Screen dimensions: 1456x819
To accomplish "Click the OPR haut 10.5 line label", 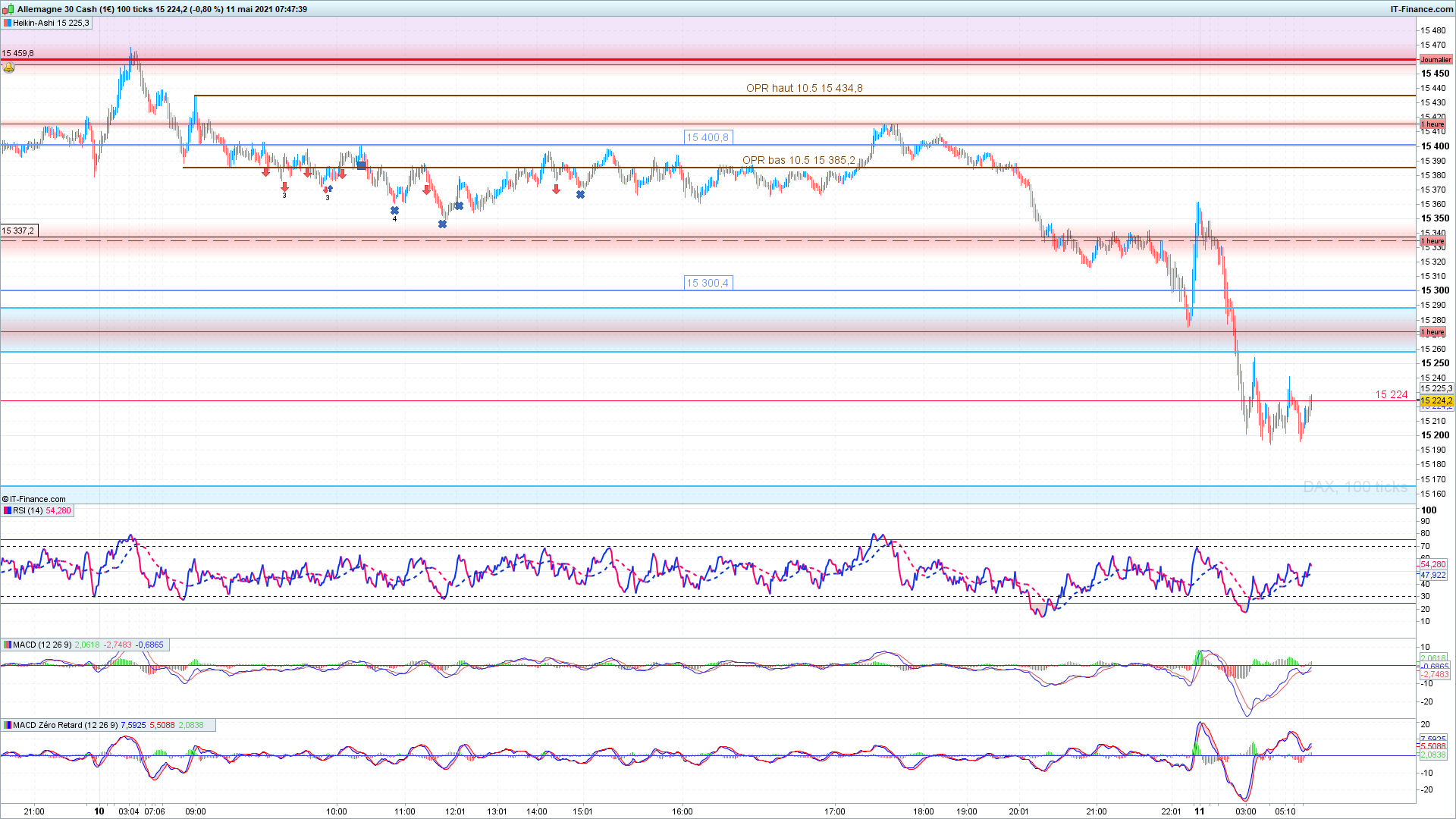I will coord(804,88).
